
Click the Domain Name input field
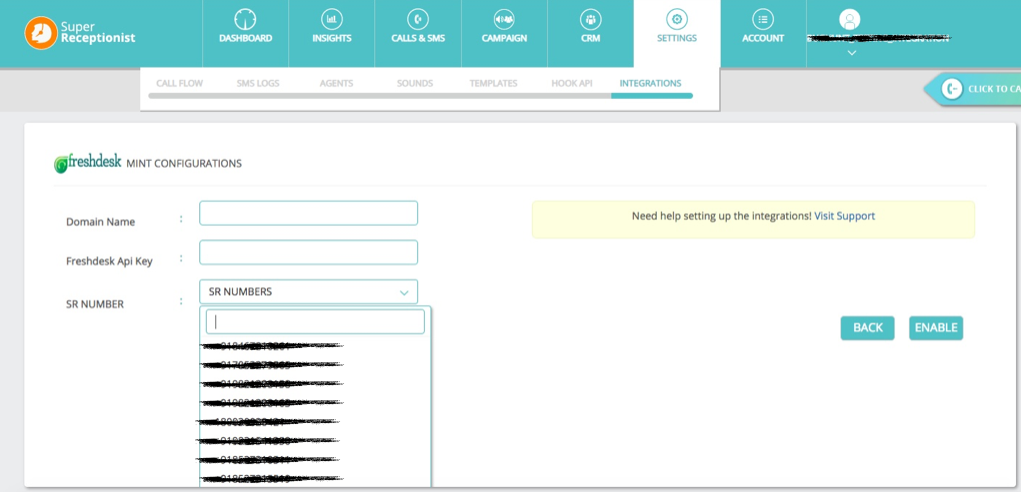click(x=309, y=213)
